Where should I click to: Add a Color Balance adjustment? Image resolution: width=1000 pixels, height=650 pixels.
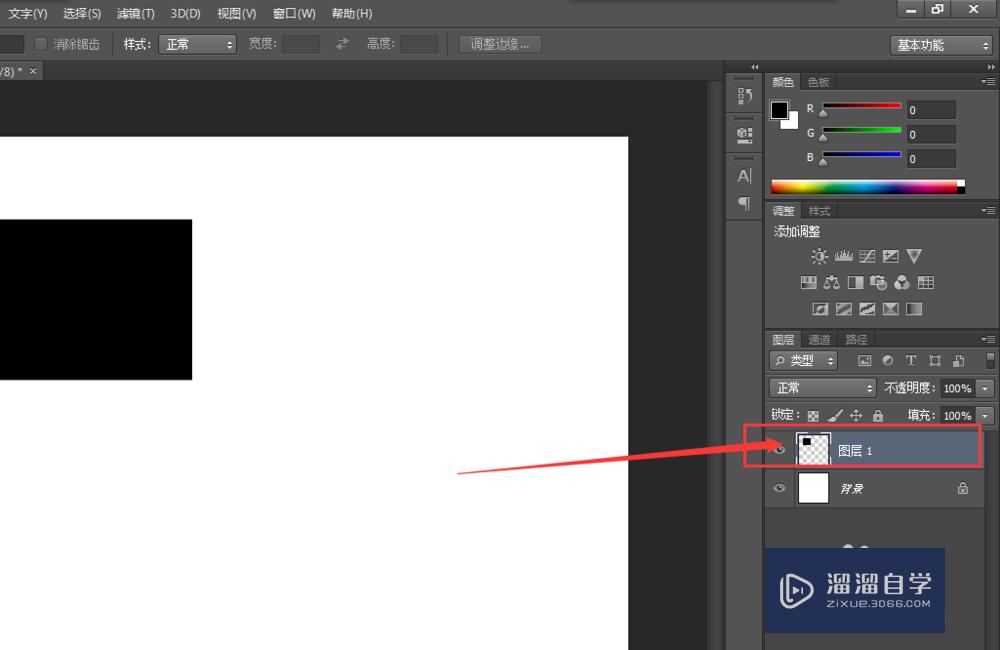click(x=832, y=283)
